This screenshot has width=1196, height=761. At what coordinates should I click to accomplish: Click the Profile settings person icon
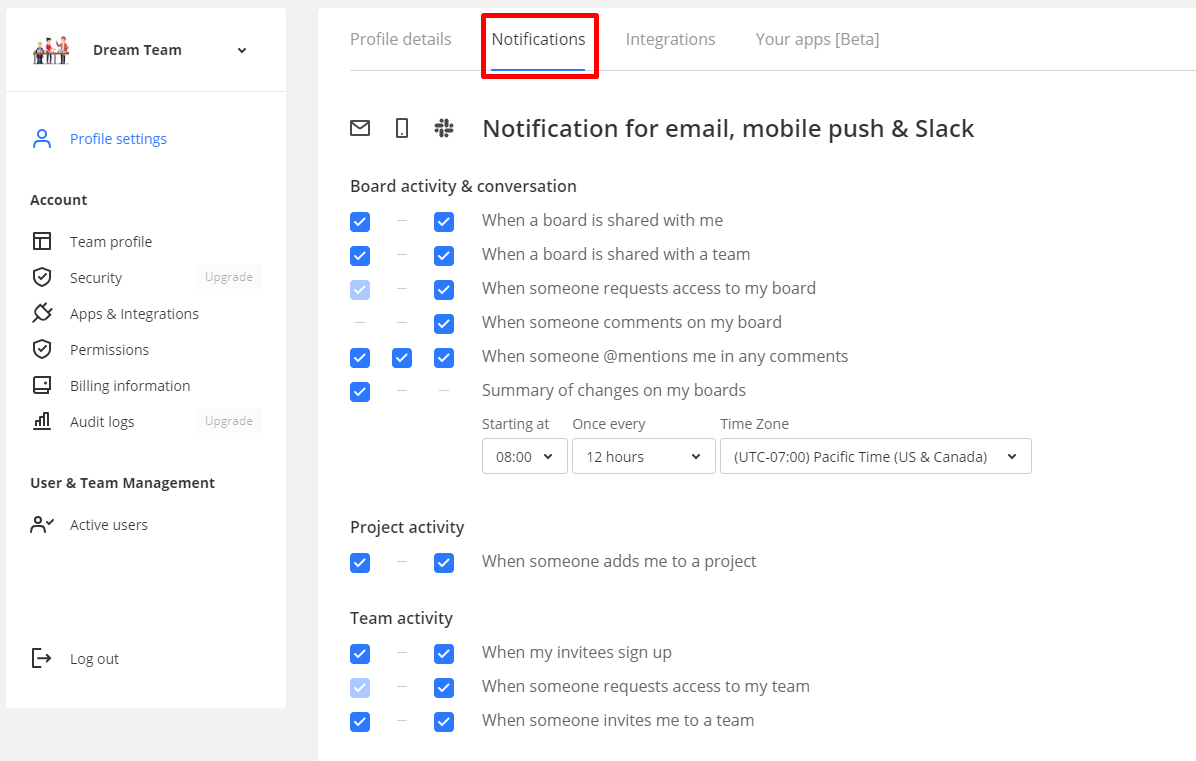pos(42,139)
